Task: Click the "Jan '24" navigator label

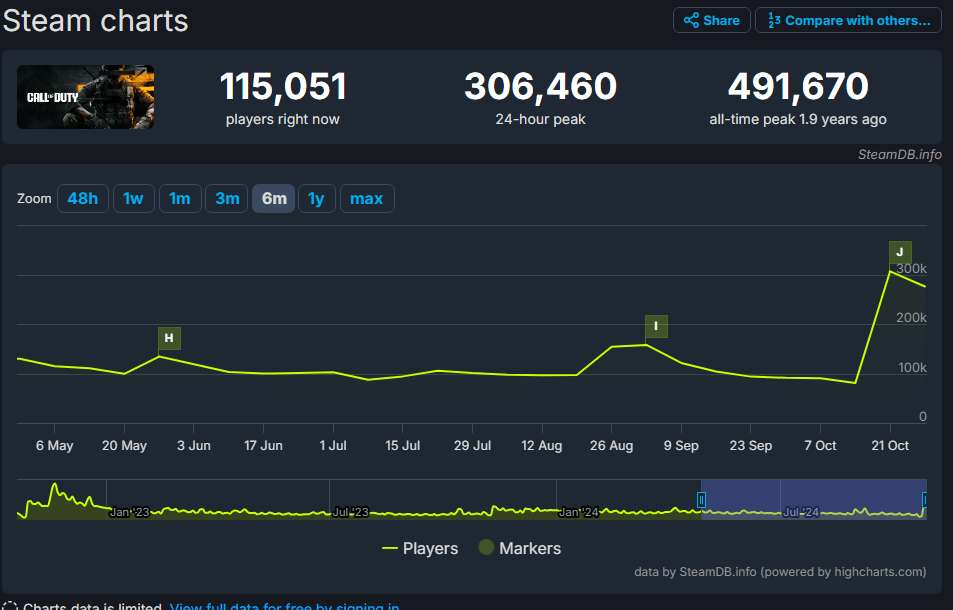Action: coord(579,512)
